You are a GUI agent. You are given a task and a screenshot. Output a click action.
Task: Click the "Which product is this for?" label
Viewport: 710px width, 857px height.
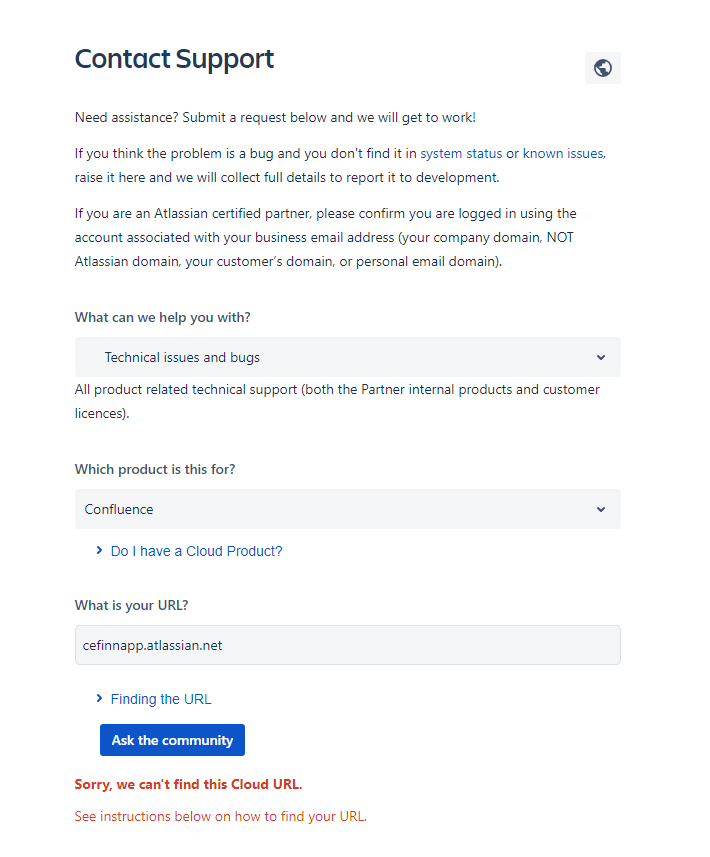click(155, 469)
